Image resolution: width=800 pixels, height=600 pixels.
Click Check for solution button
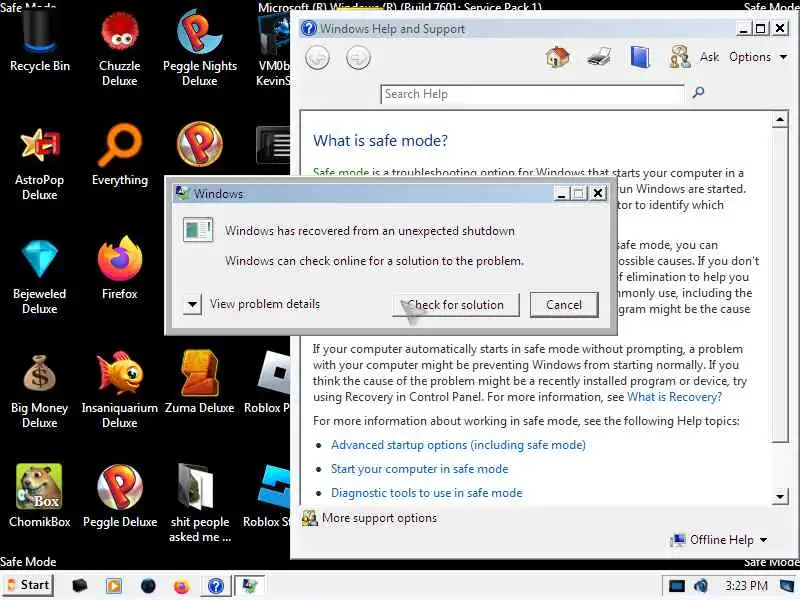456,305
